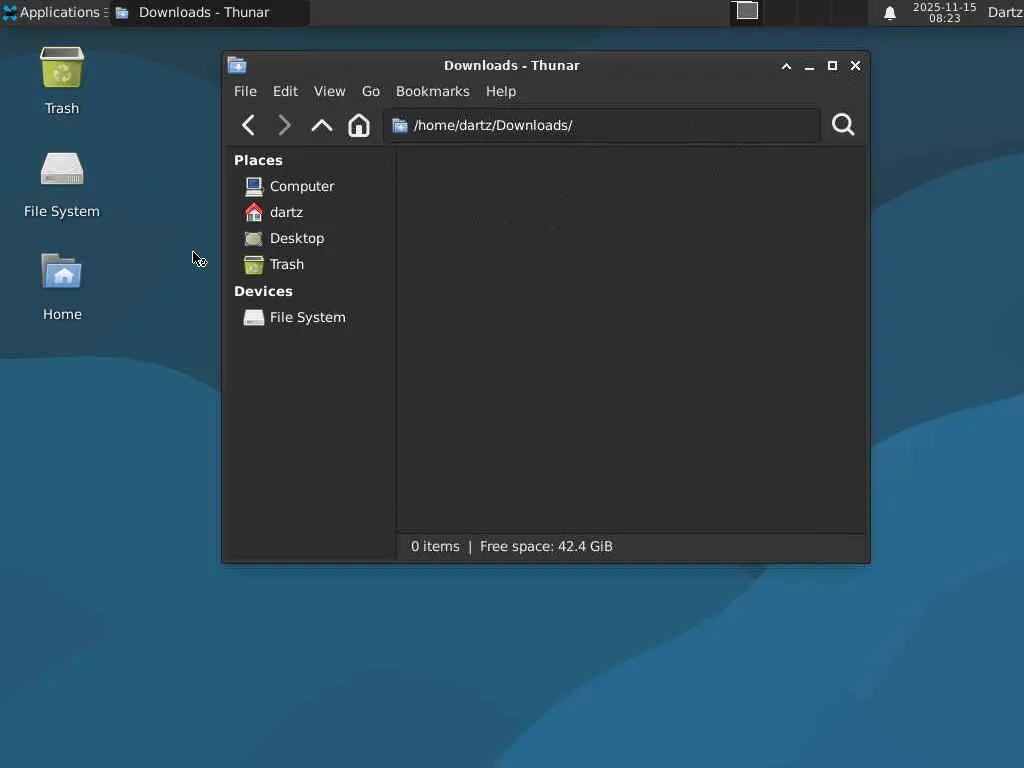Click the Thunar window menu icon in title bar
The height and width of the screenshot is (768, 1024).
(x=237, y=65)
